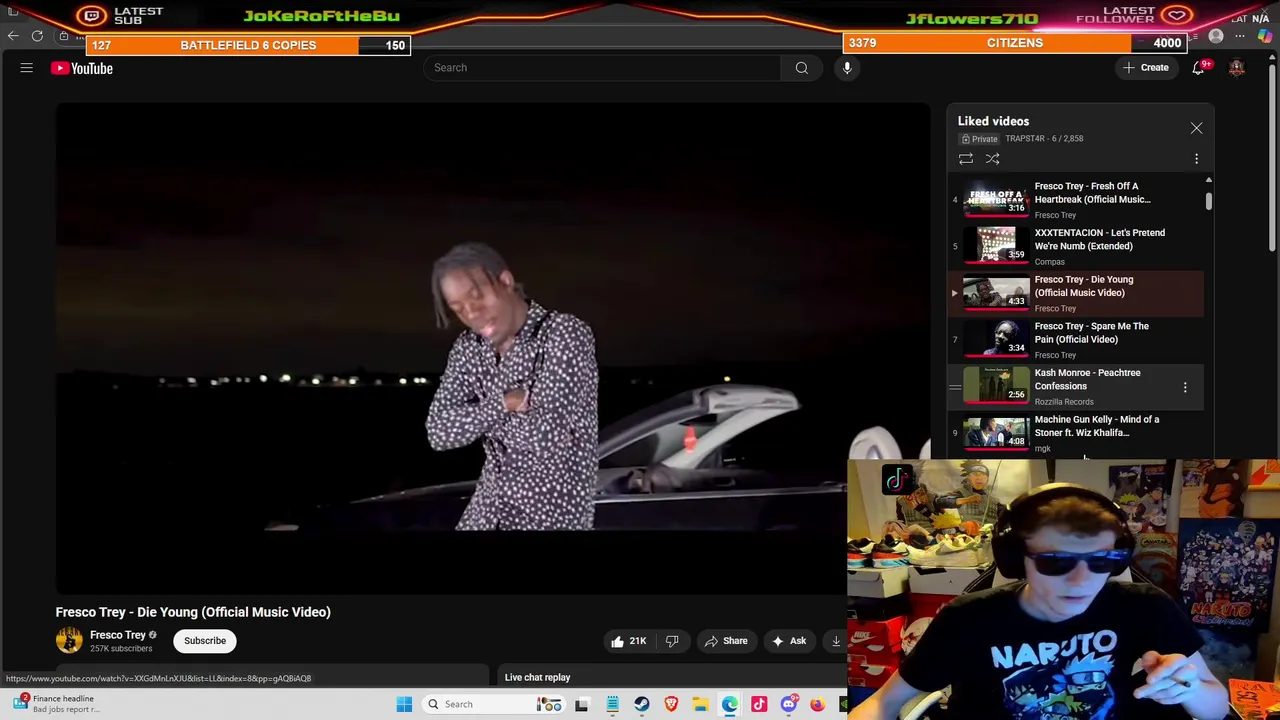1280x720 pixels.
Task: Like the video with thumbs up
Action: click(629, 641)
